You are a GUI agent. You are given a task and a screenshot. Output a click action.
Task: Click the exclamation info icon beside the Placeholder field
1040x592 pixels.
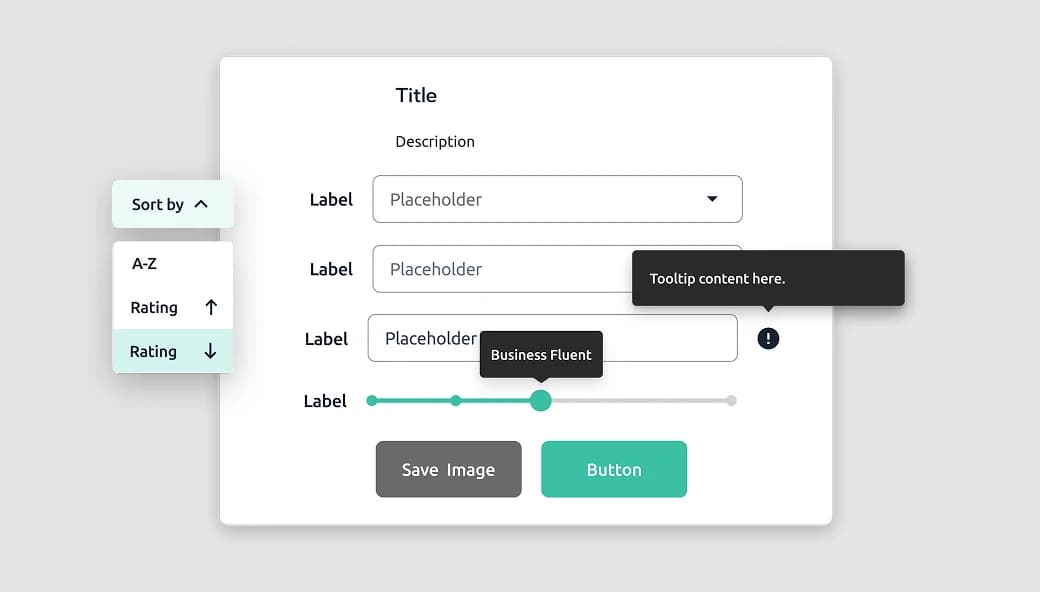coord(768,338)
